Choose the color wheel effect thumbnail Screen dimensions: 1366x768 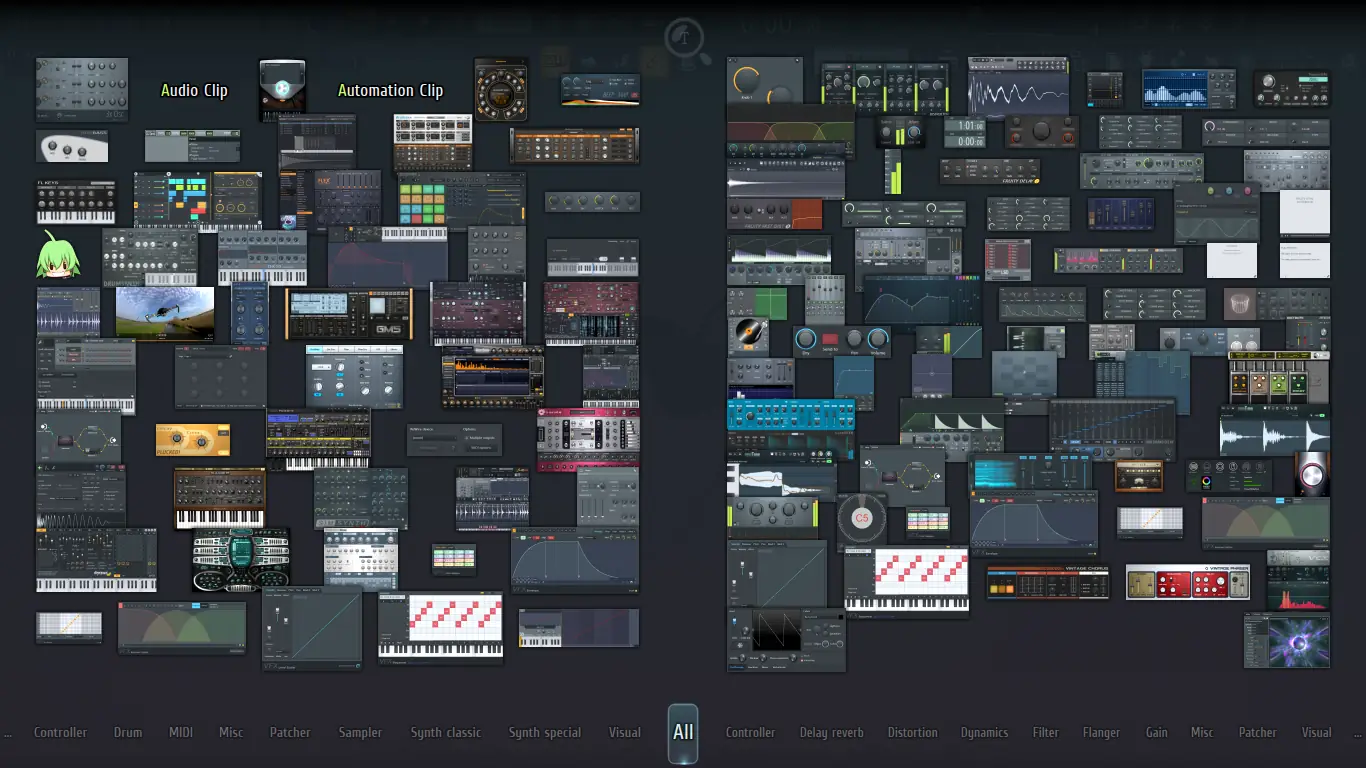pos(1229,476)
